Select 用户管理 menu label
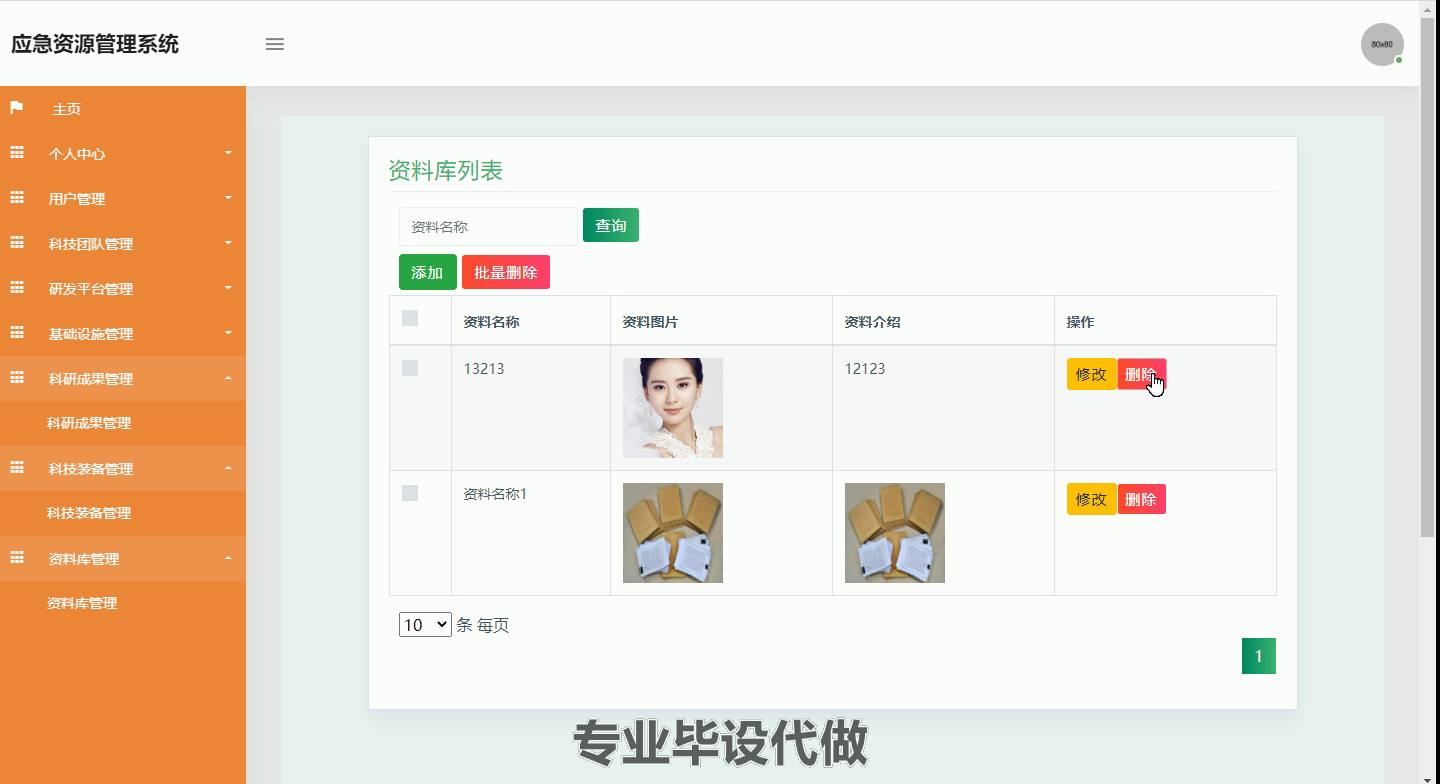Screen dimensions: 1440x784 click(77, 199)
